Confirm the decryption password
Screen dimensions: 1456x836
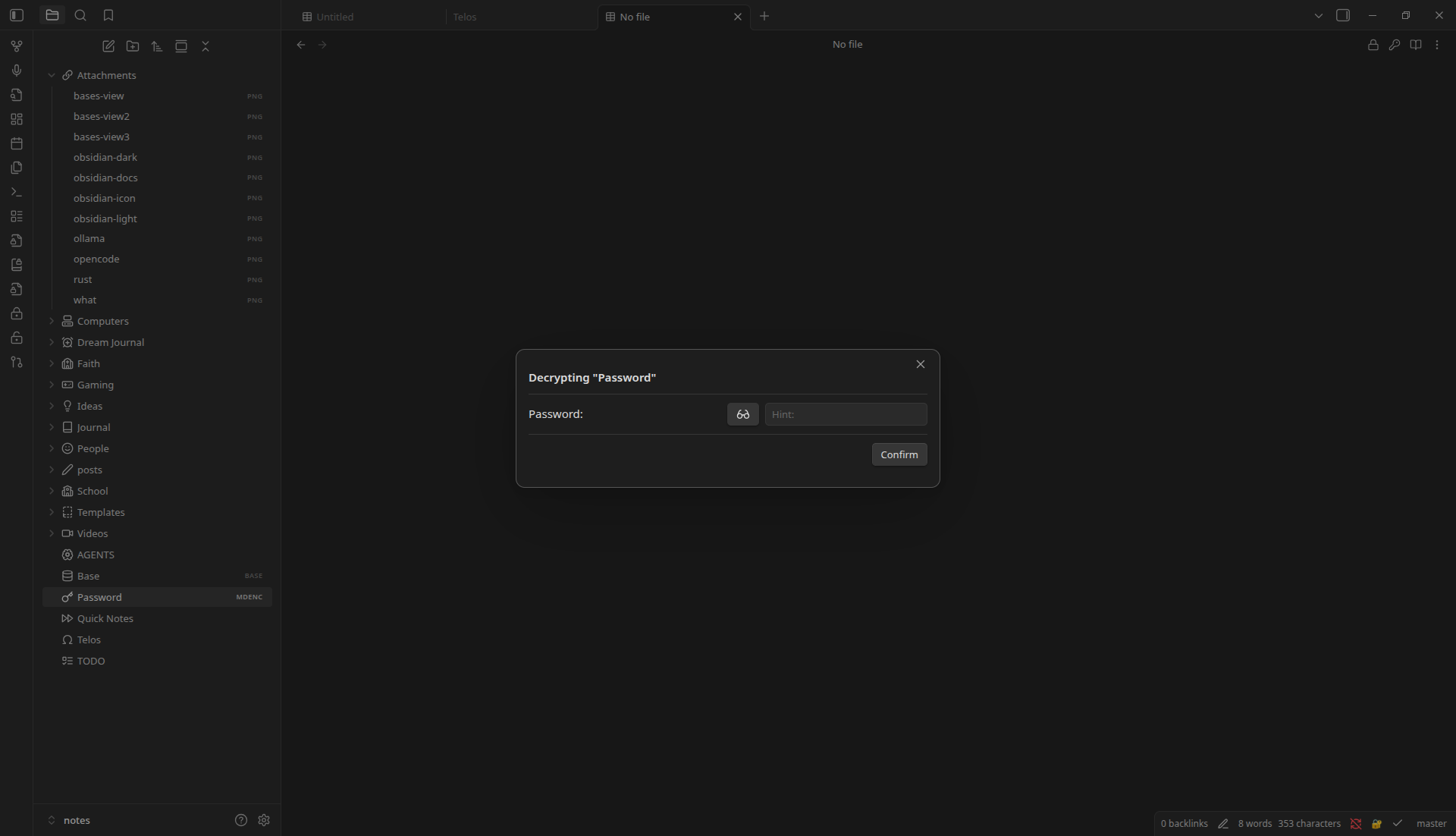click(x=899, y=454)
